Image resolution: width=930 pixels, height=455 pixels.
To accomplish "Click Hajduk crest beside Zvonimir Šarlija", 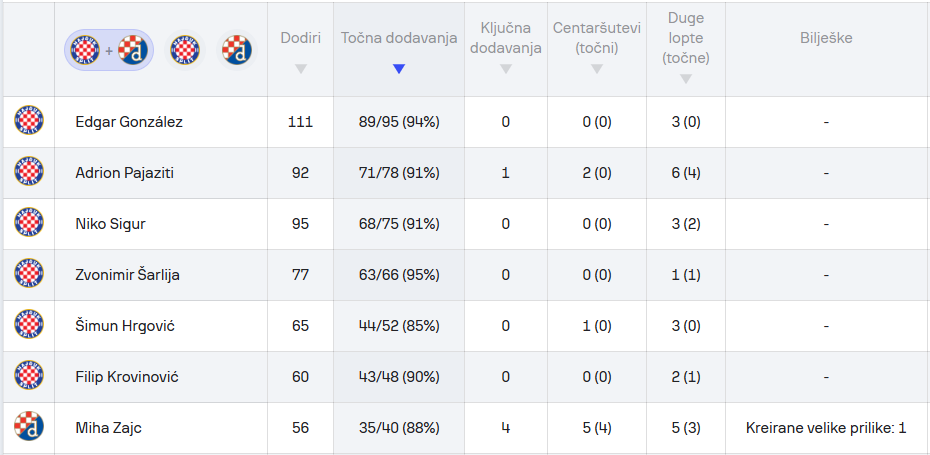I will click(29, 274).
